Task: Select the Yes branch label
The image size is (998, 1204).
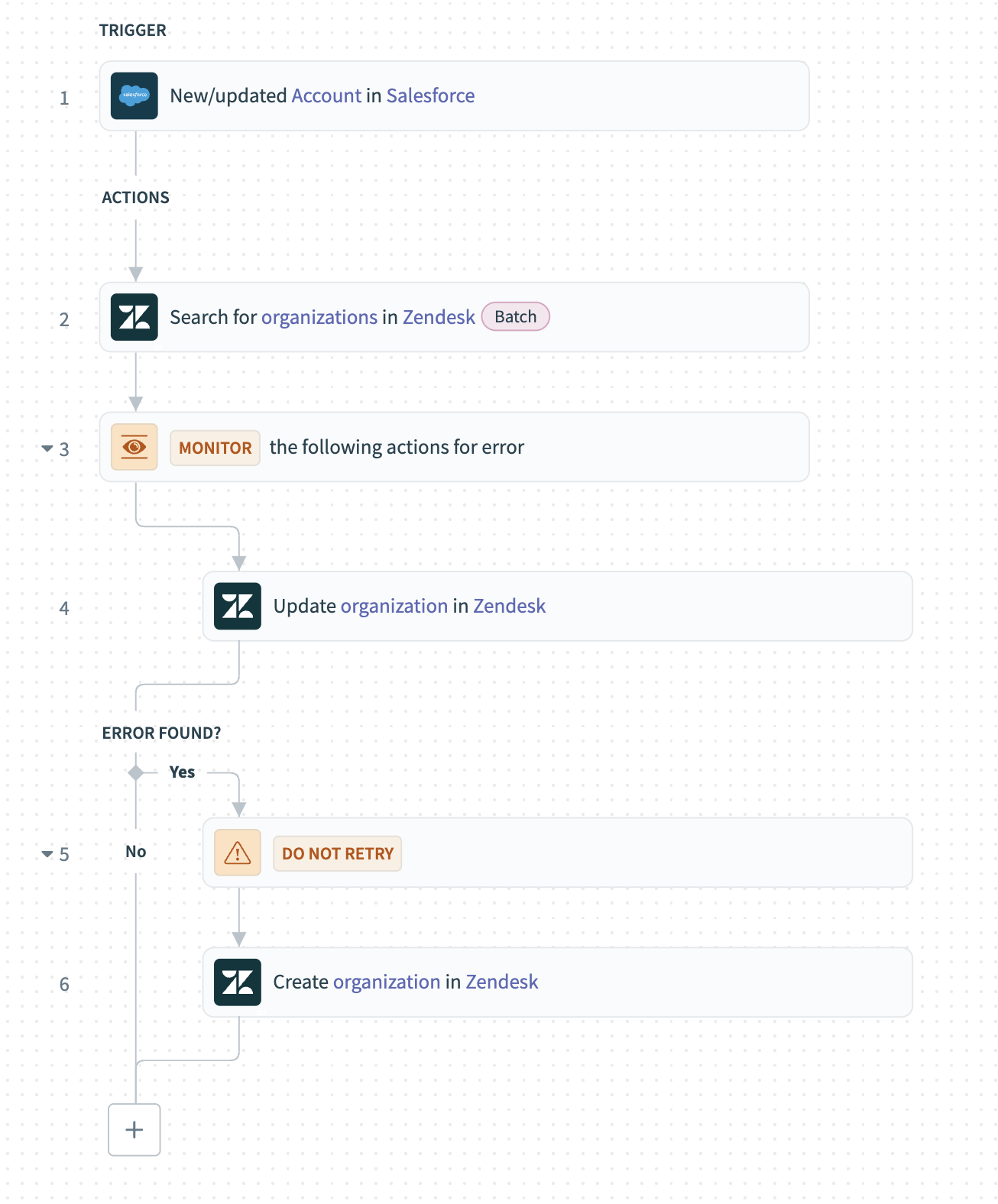Action: [182, 772]
